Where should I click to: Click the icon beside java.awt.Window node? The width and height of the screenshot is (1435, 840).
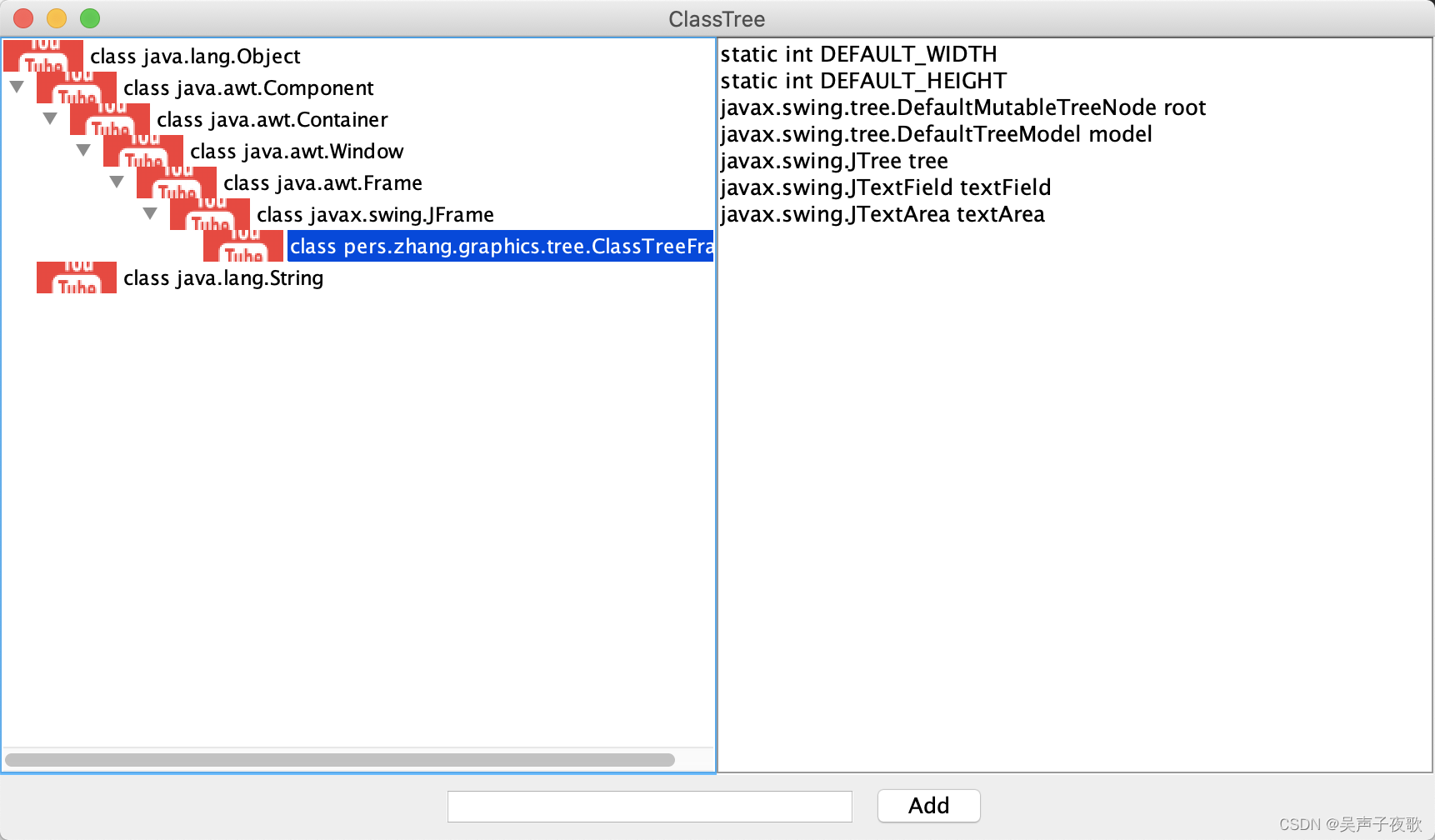pyautogui.click(x=143, y=151)
